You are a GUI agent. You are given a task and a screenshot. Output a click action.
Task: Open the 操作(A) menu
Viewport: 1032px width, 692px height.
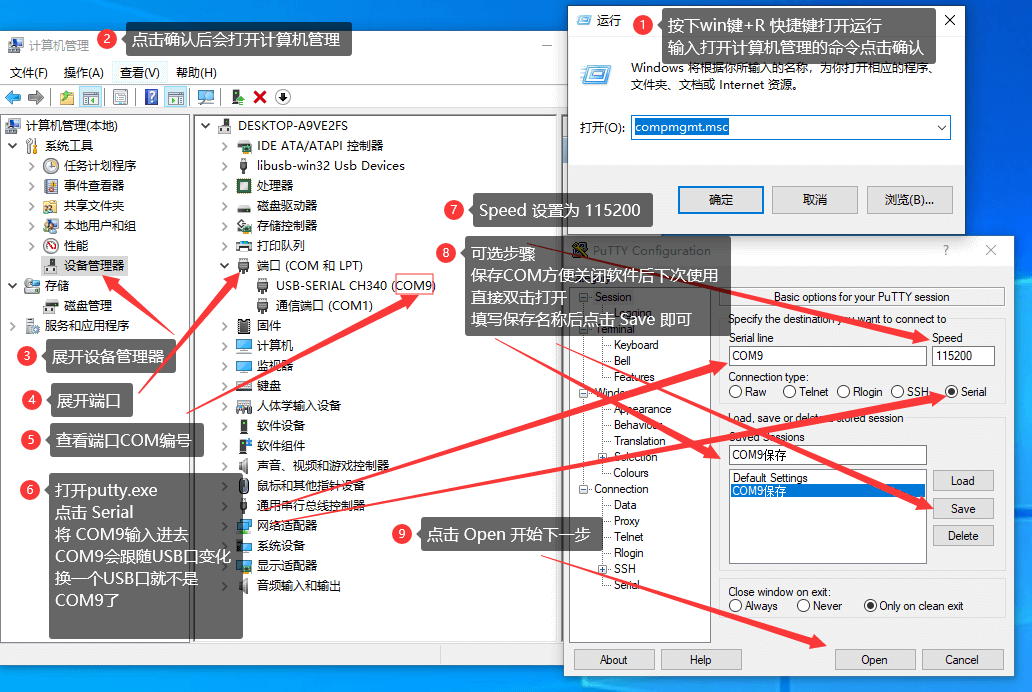click(x=84, y=72)
